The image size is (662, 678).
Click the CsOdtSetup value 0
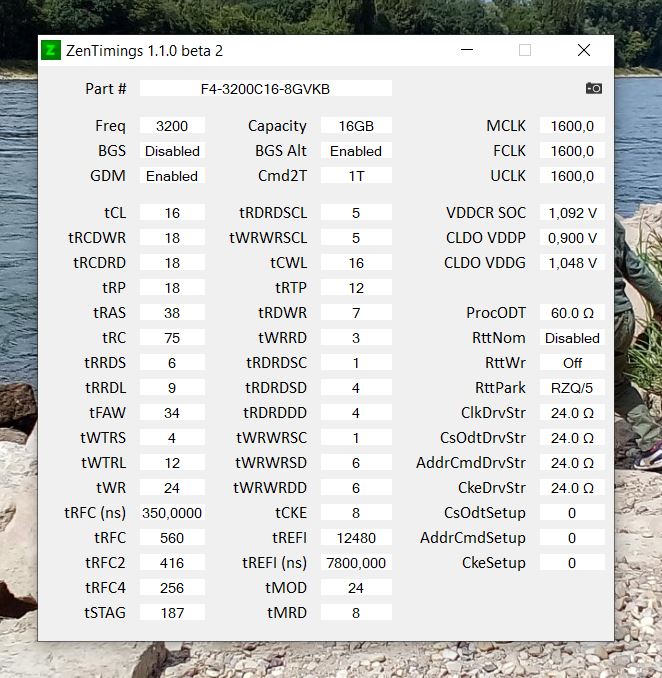coord(572,513)
